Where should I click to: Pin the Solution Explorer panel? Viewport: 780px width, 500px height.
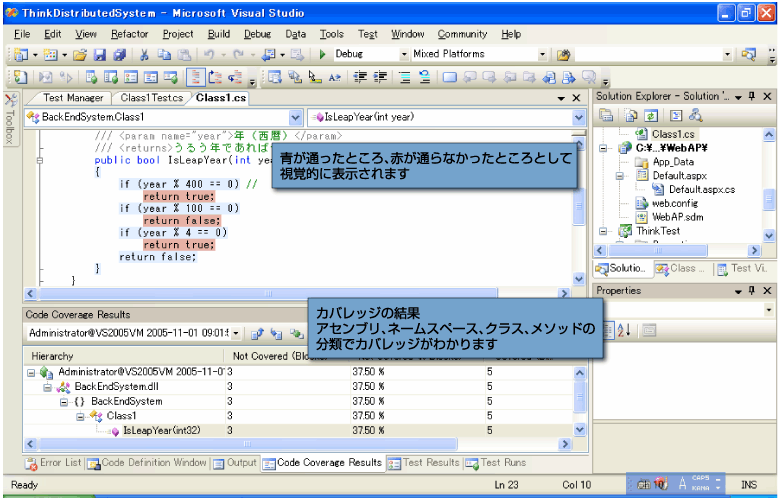tap(752, 96)
